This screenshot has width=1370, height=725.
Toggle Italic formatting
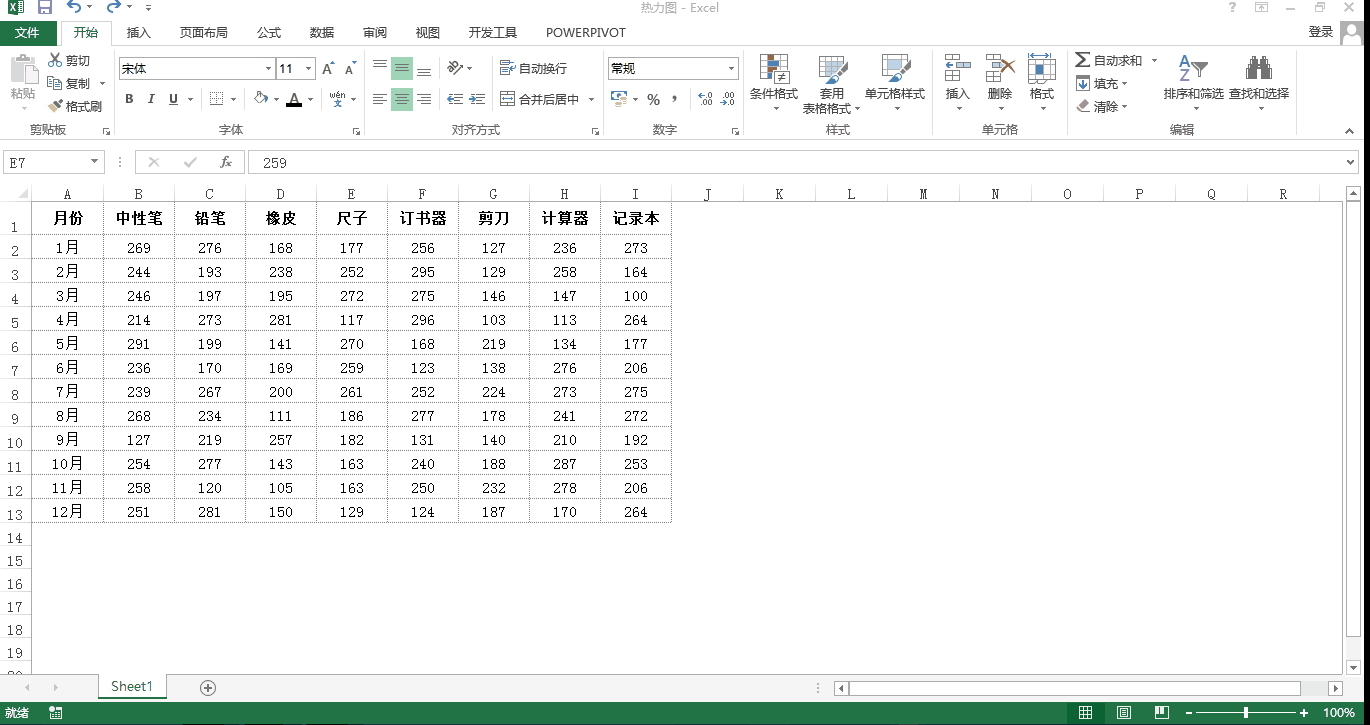tap(151, 99)
